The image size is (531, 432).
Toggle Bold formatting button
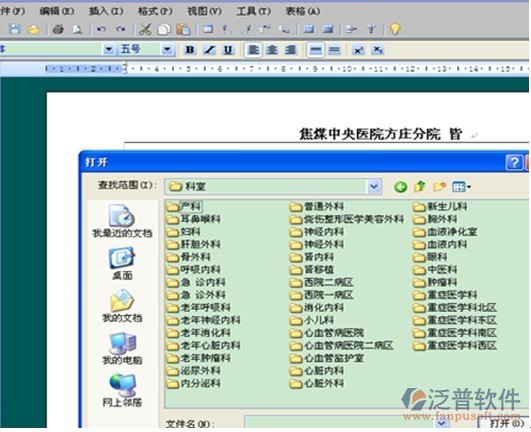[x=190, y=50]
